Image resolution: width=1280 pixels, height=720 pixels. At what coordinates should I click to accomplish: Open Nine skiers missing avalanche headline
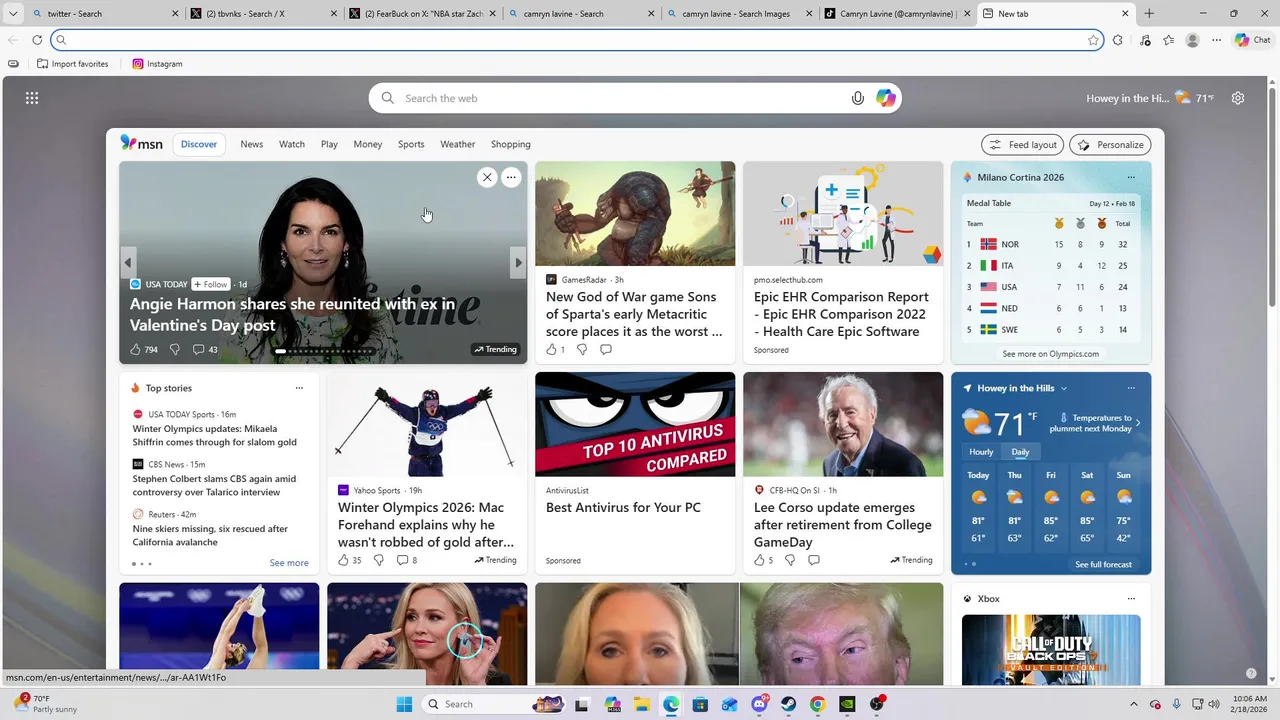[210, 535]
